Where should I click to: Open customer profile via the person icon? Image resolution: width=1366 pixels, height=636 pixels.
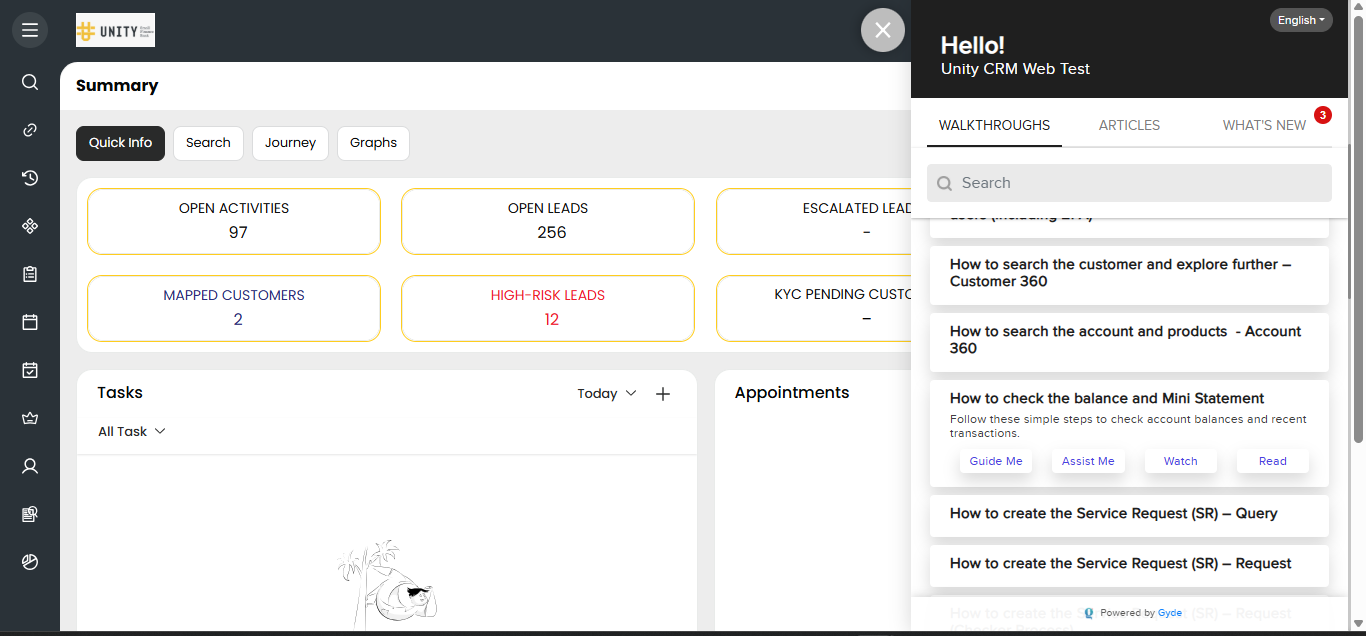point(29,465)
